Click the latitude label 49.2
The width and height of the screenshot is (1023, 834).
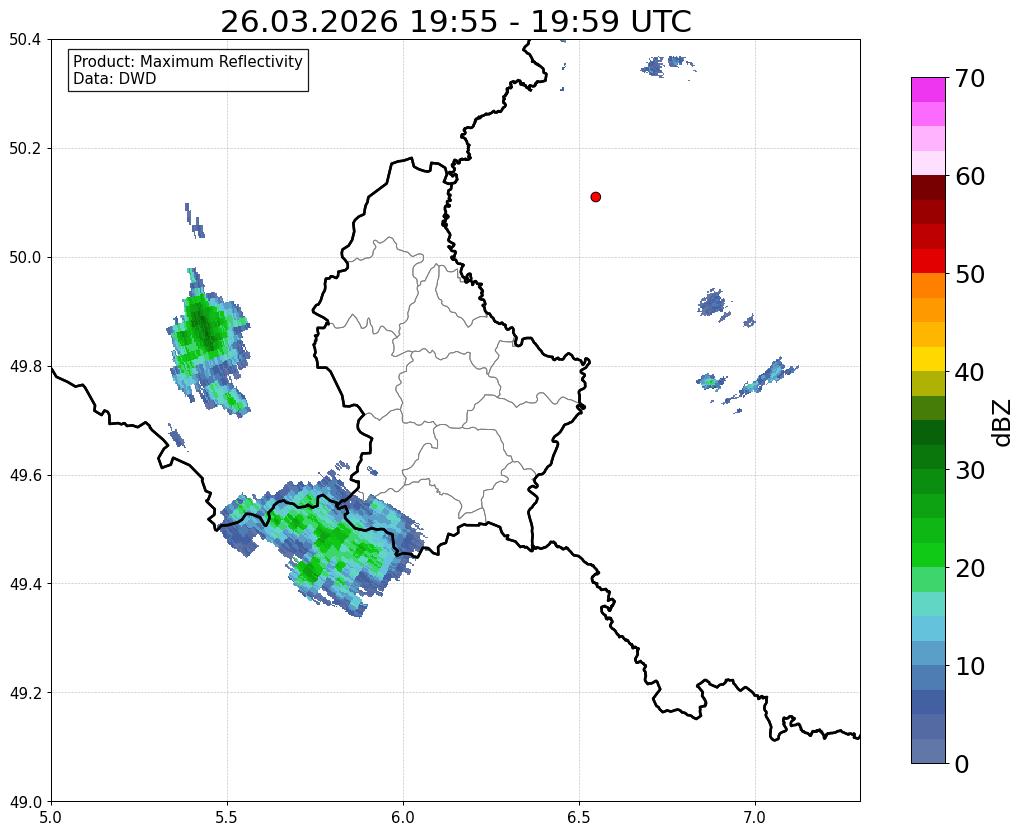point(25,693)
